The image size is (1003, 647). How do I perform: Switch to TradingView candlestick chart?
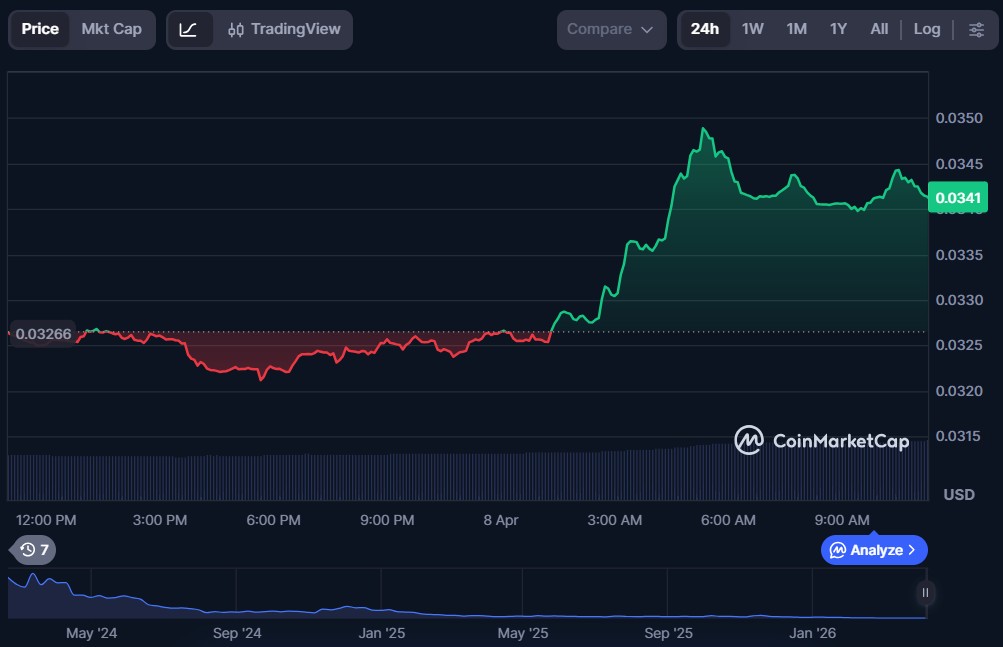284,29
